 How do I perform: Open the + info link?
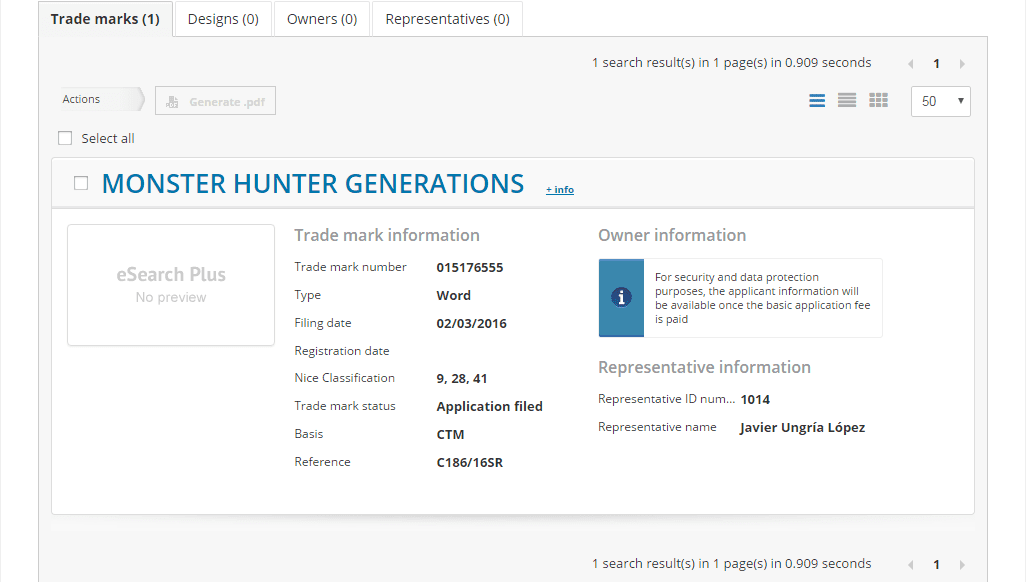coord(560,190)
